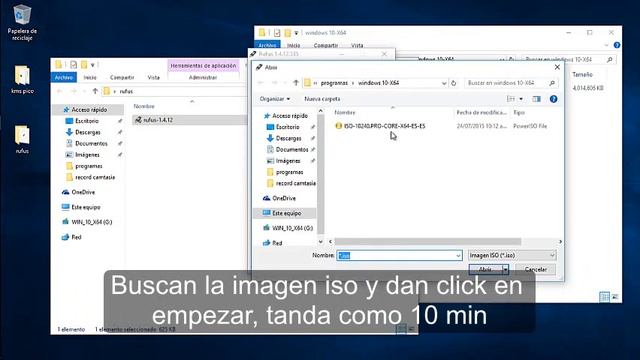Image resolution: width=640 pixels, height=360 pixels.
Task: Select ISO-10240.PRO-CORE-X64-ES-ES file in Abrir dialog
Action: (380, 126)
